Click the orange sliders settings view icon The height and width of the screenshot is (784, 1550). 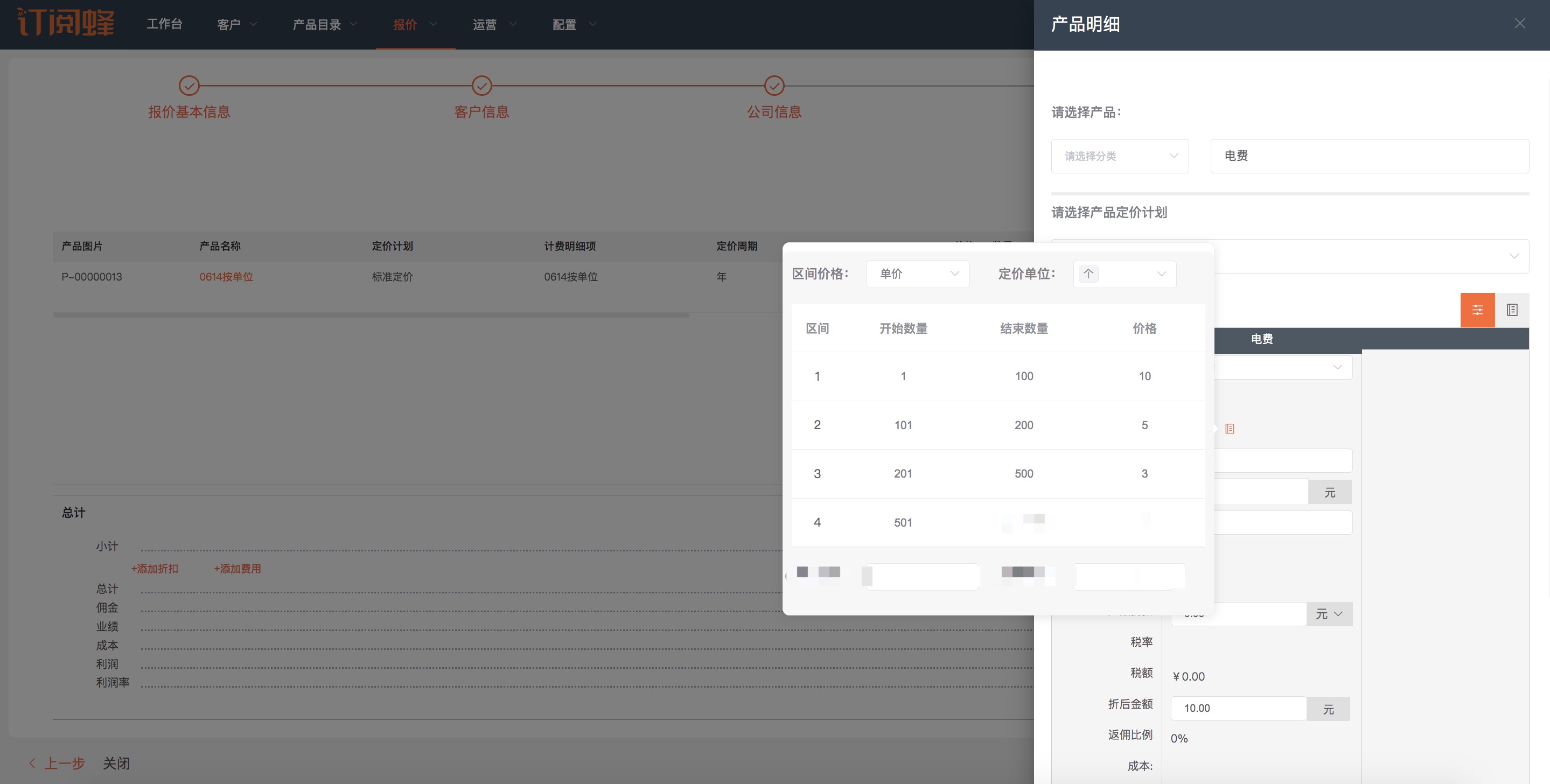tap(1477, 310)
